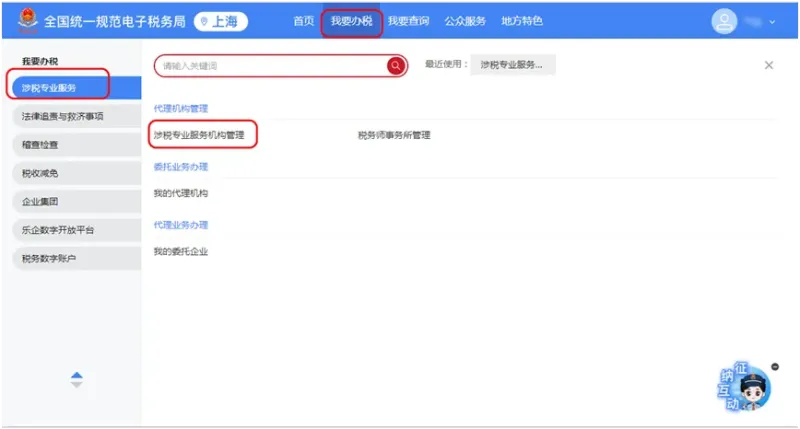The image size is (800, 429).
Task: Open recent item 涉税专业服务...
Action: coord(512,65)
